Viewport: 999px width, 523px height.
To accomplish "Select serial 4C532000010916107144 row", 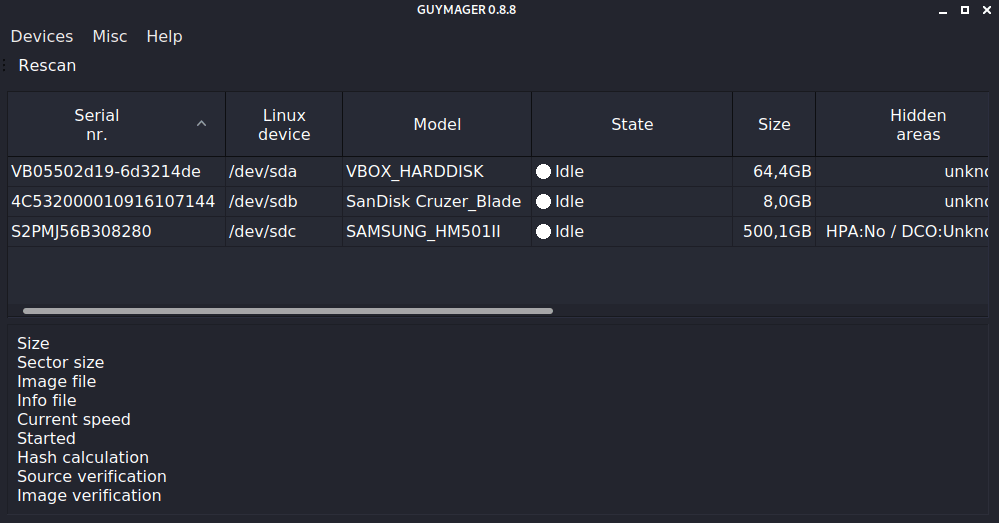I will point(113,202).
